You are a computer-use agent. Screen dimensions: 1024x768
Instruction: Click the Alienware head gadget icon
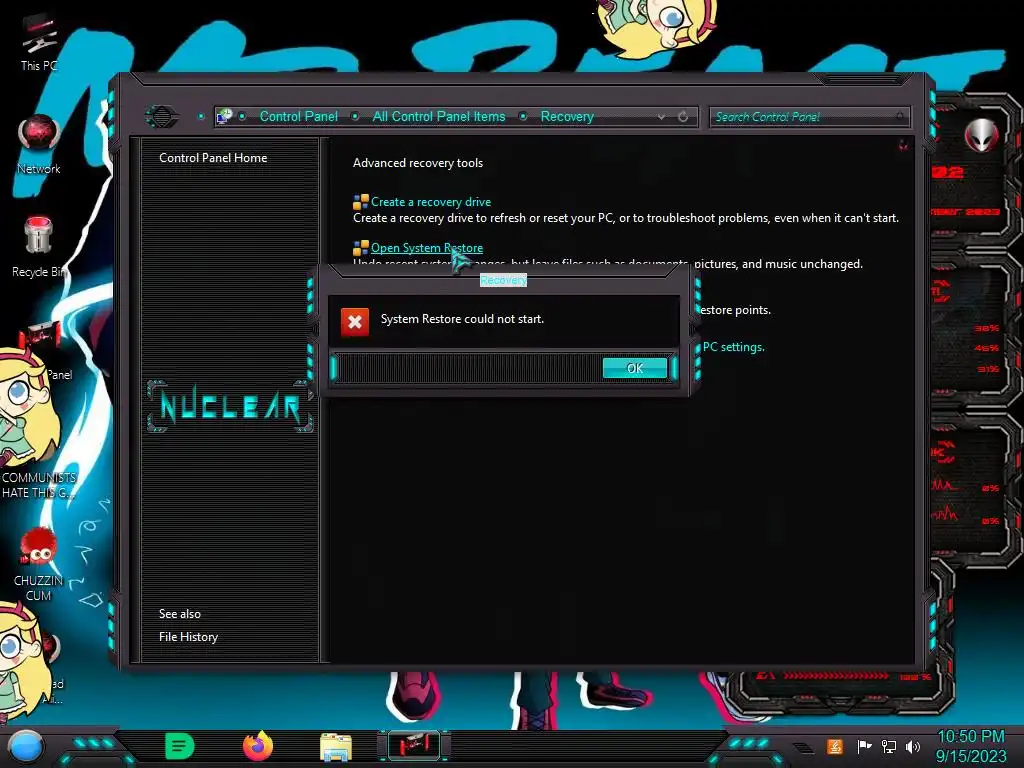click(982, 135)
